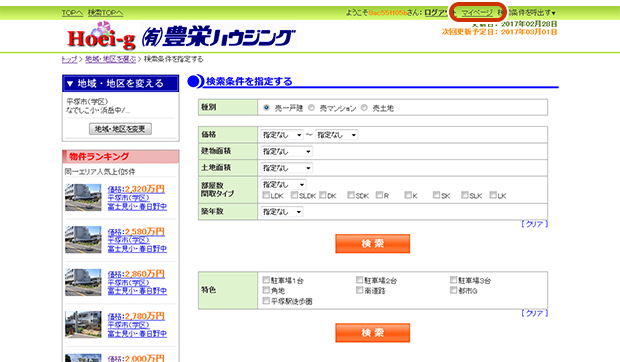Click the 同一エリア人気上位5件 text
Screen dimensions: 620x362
(x=100, y=172)
